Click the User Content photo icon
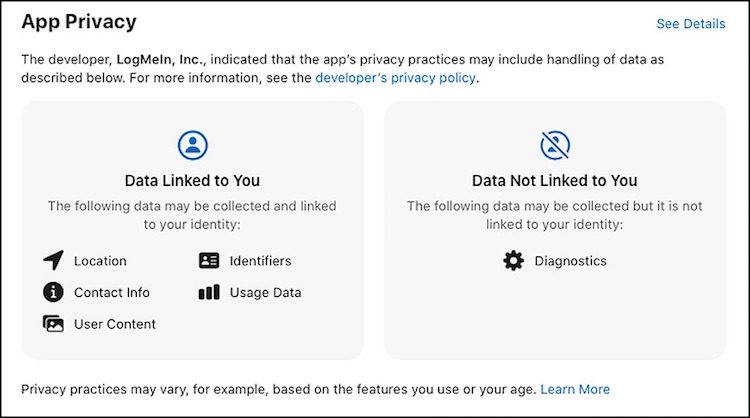The width and height of the screenshot is (750, 418). tap(53, 324)
